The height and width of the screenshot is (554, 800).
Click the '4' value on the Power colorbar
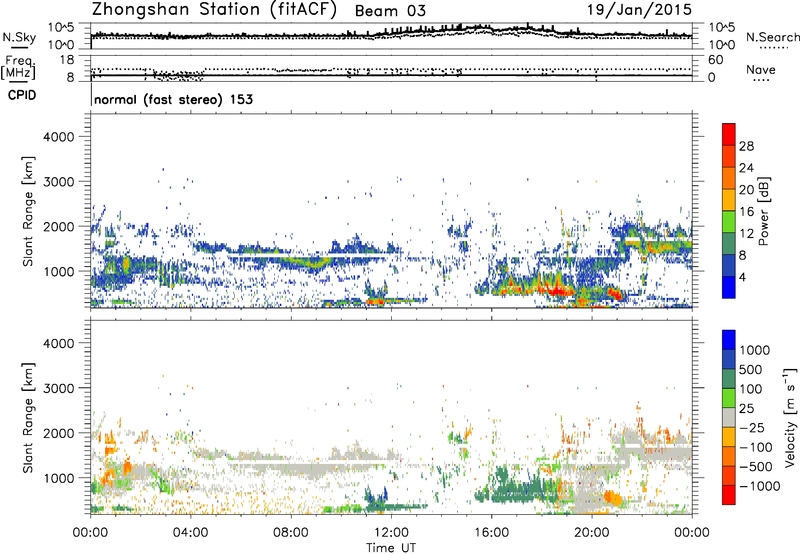point(743,277)
